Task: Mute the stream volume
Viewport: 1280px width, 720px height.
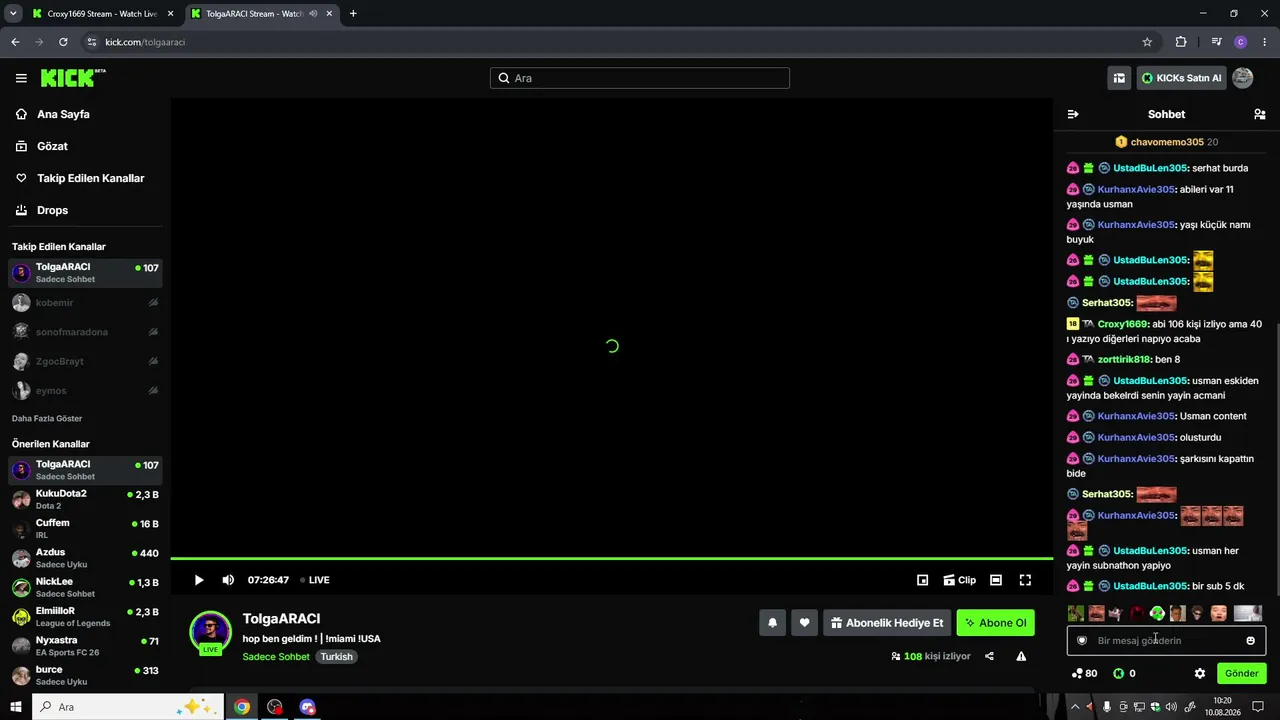Action: click(x=228, y=580)
